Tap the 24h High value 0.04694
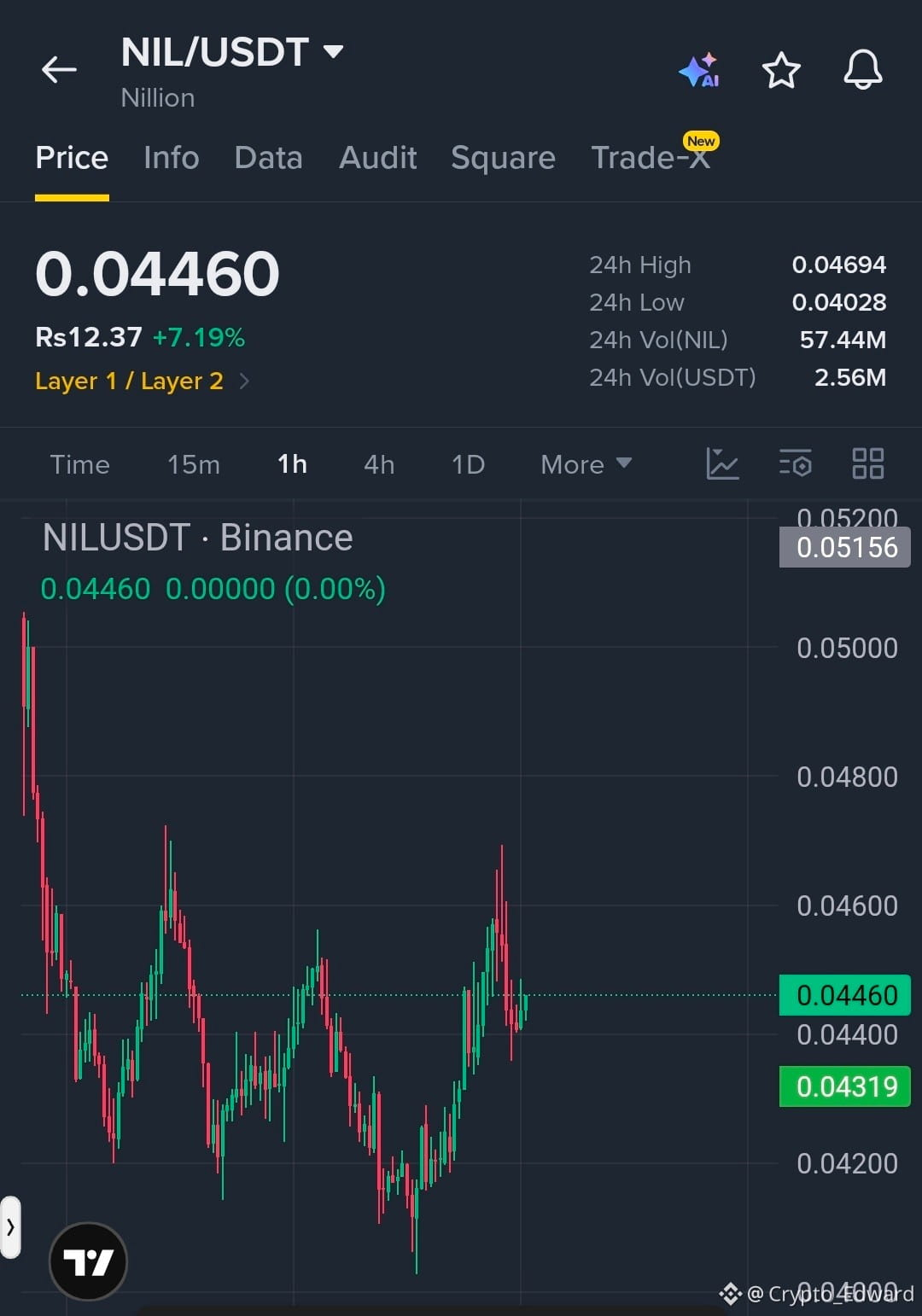Viewport: 922px width, 1316px height. tap(839, 265)
